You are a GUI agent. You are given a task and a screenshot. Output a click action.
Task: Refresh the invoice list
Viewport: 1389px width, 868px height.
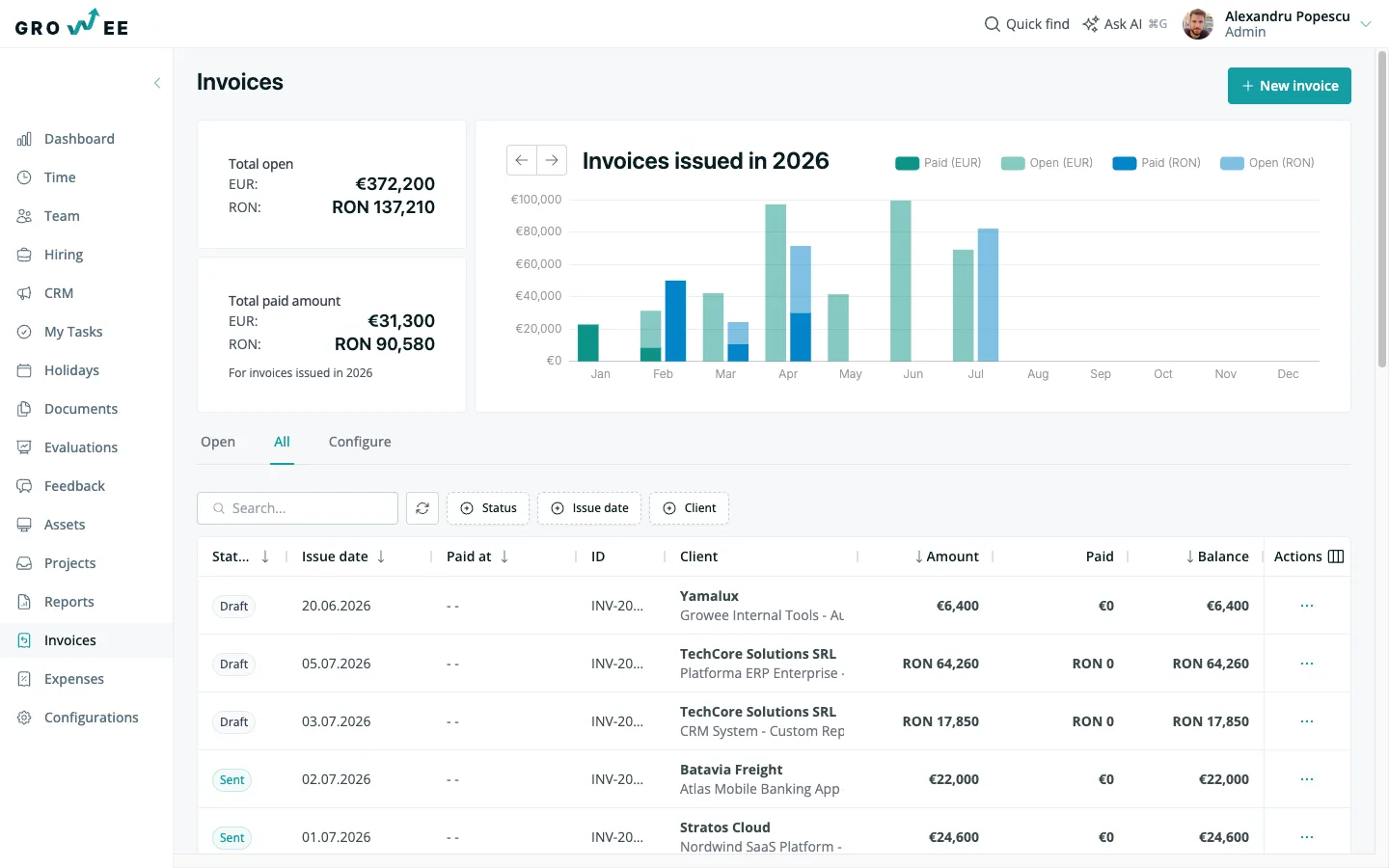pos(422,508)
